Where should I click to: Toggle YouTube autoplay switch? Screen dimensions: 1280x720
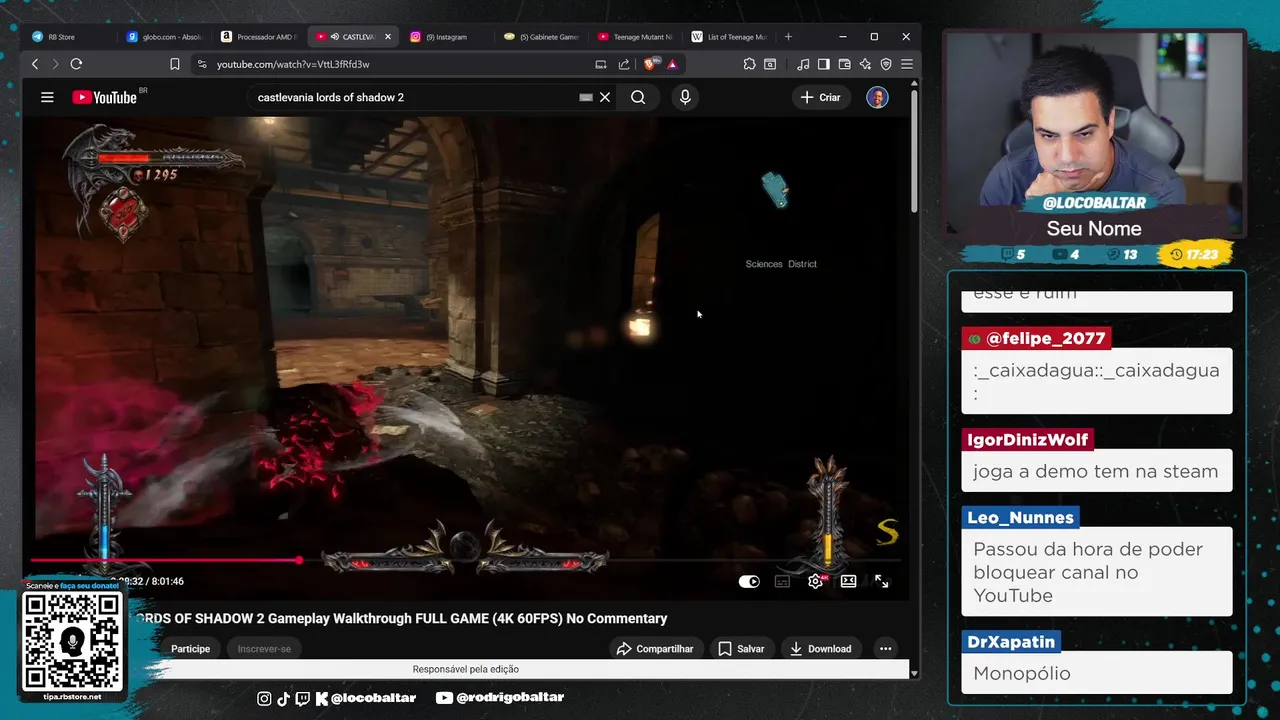pyautogui.click(x=749, y=581)
